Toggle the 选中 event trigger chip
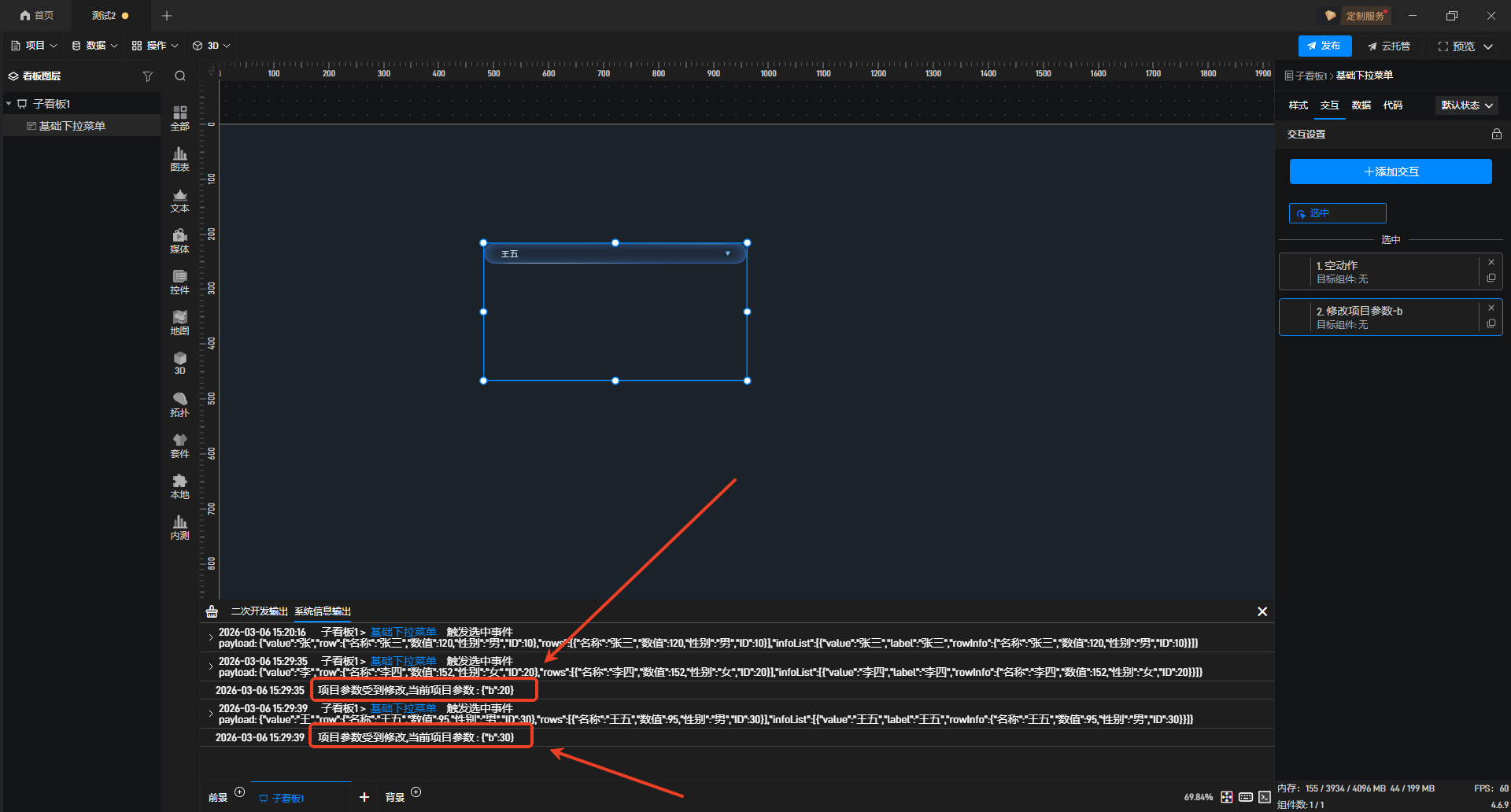This screenshot has height=812, width=1511. click(1337, 213)
